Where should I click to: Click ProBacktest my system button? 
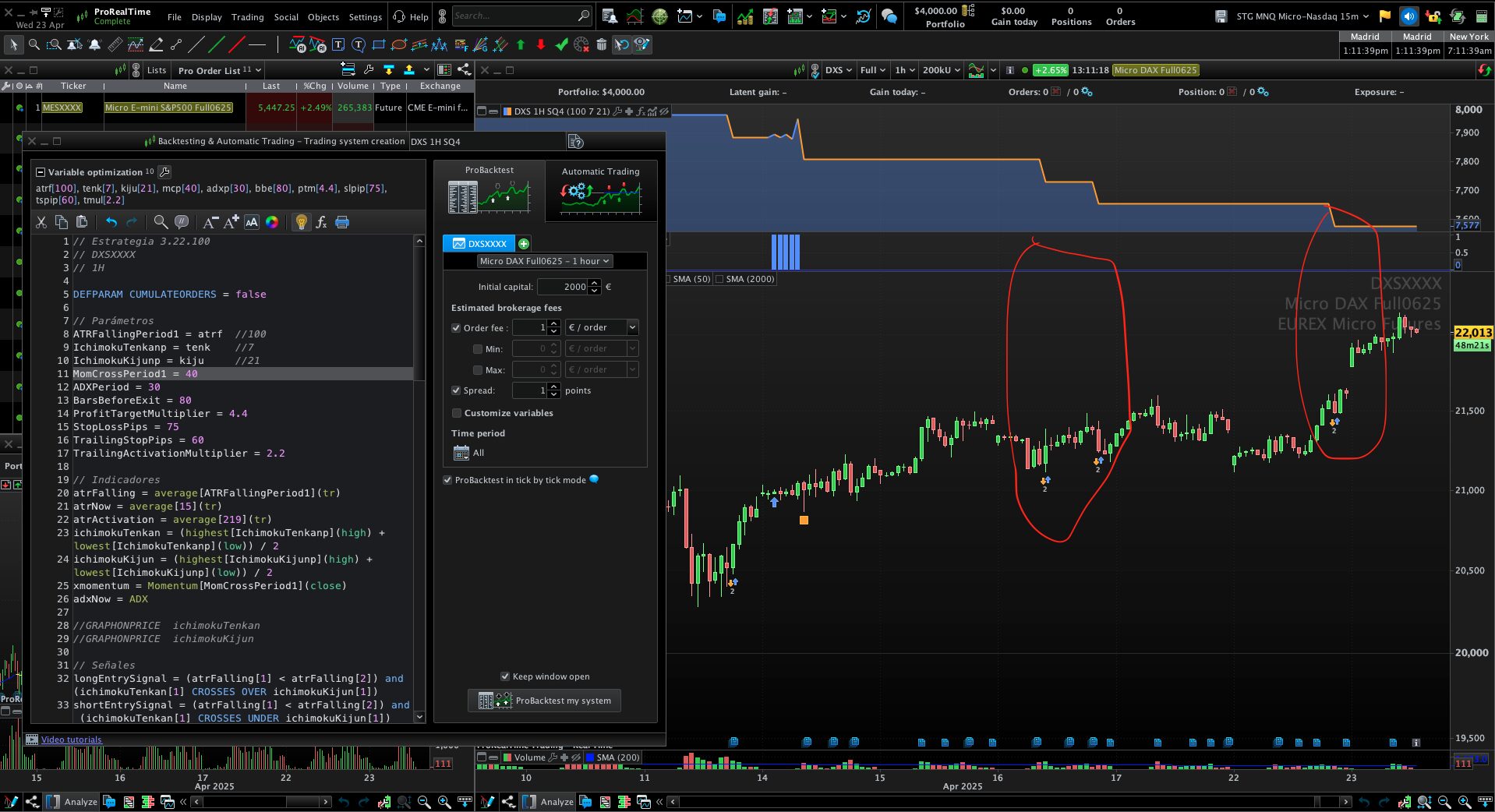545,701
